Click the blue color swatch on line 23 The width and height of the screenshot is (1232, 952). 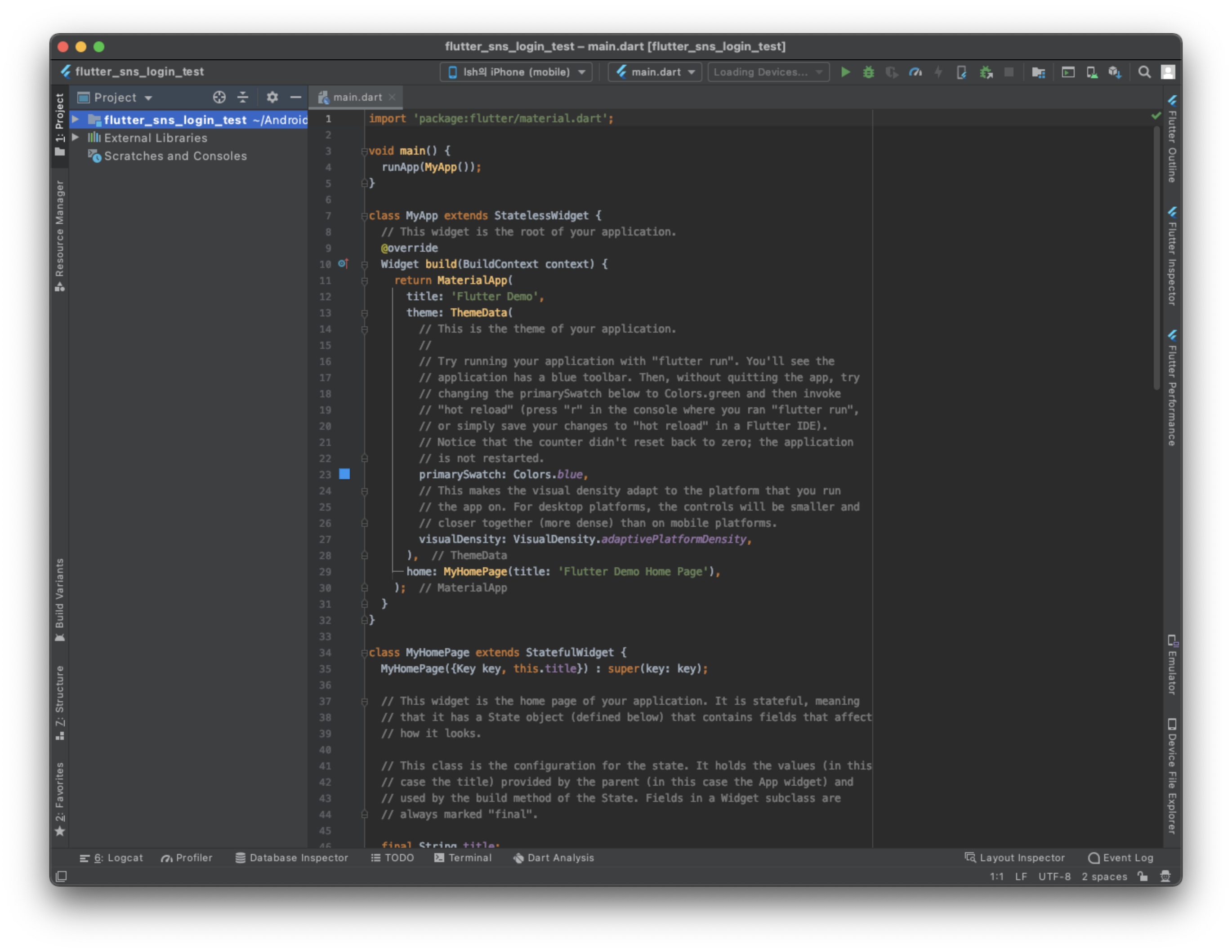click(344, 474)
